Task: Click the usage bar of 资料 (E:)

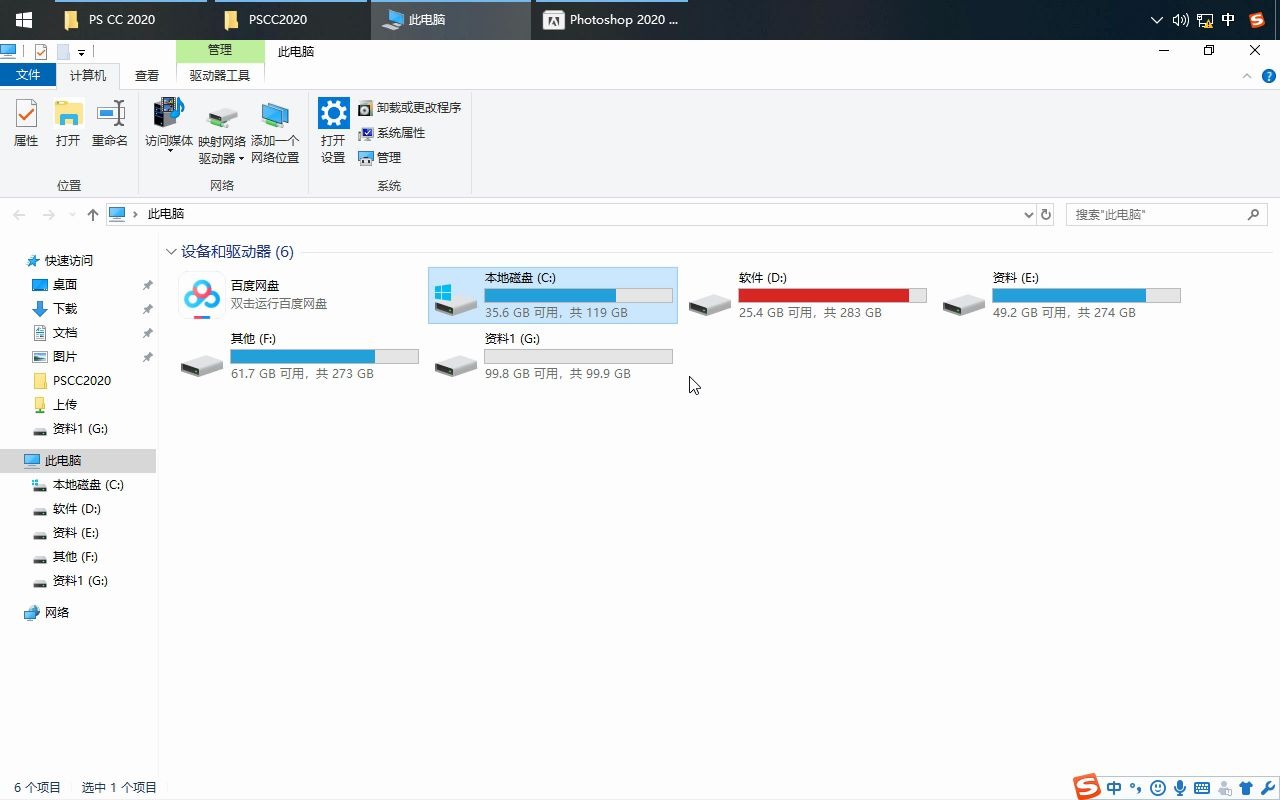Action: click(1086, 295)
